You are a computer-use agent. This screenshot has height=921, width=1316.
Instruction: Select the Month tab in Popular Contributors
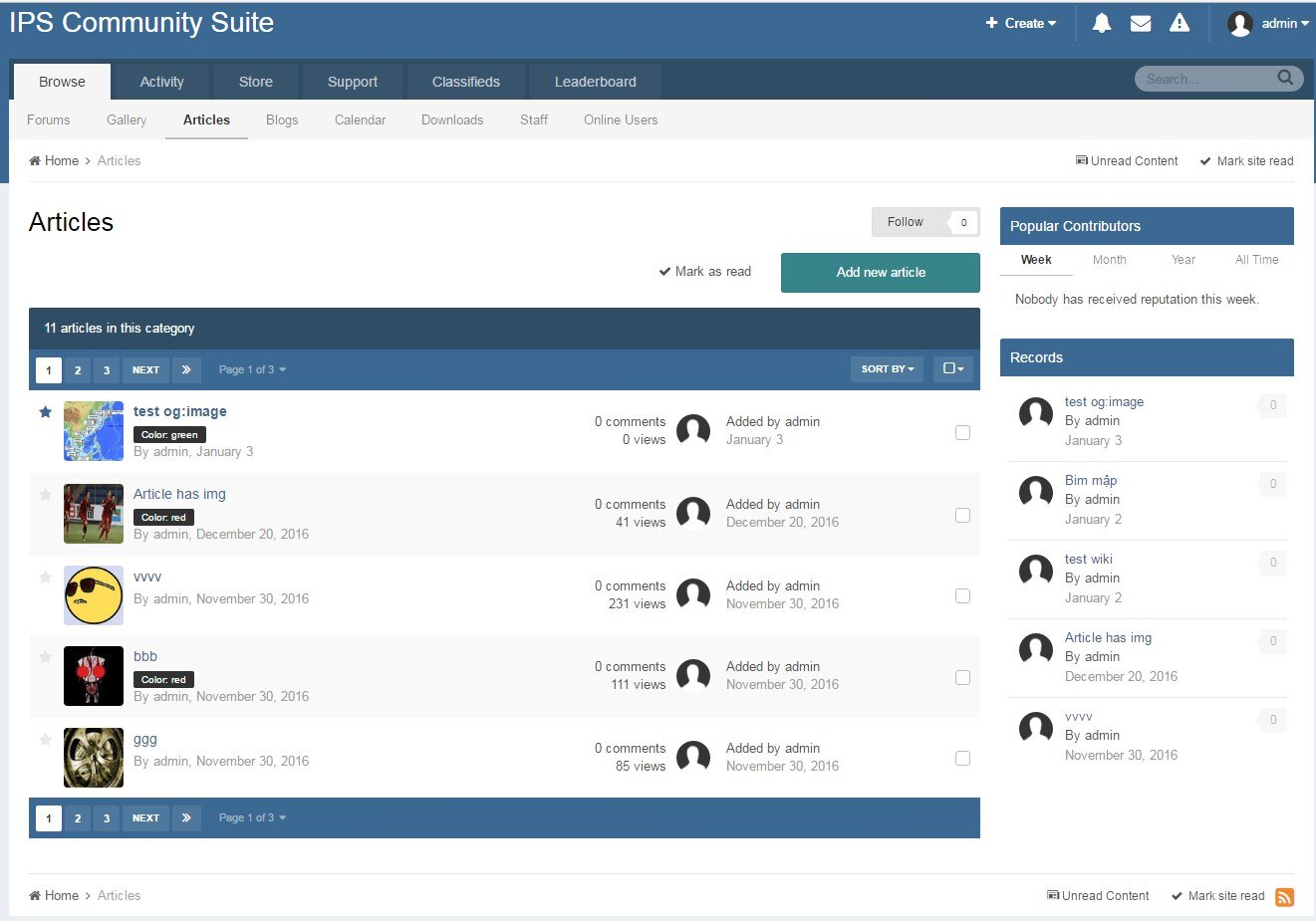coord(1109,260)
